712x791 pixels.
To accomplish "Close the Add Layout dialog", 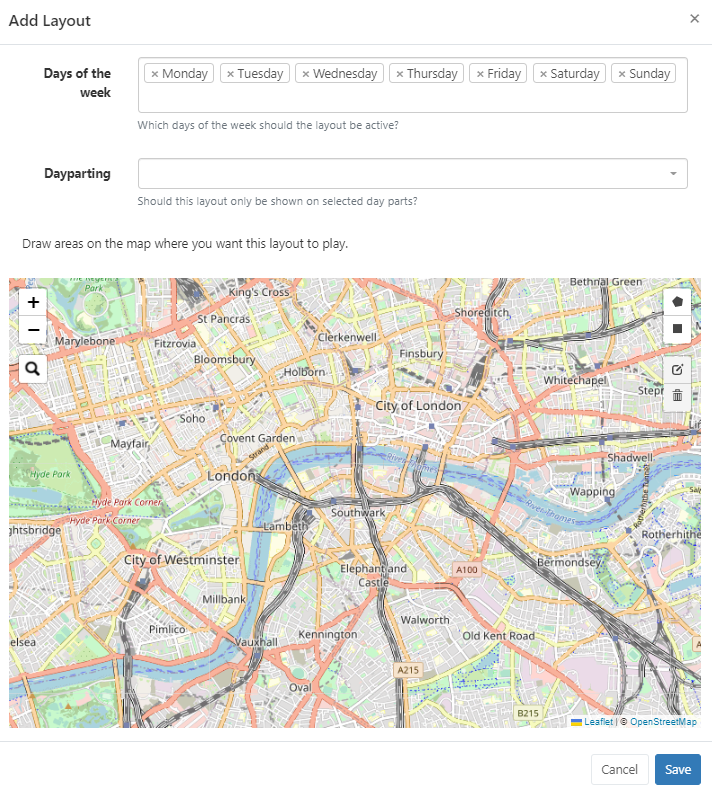I will coord(694,18).
